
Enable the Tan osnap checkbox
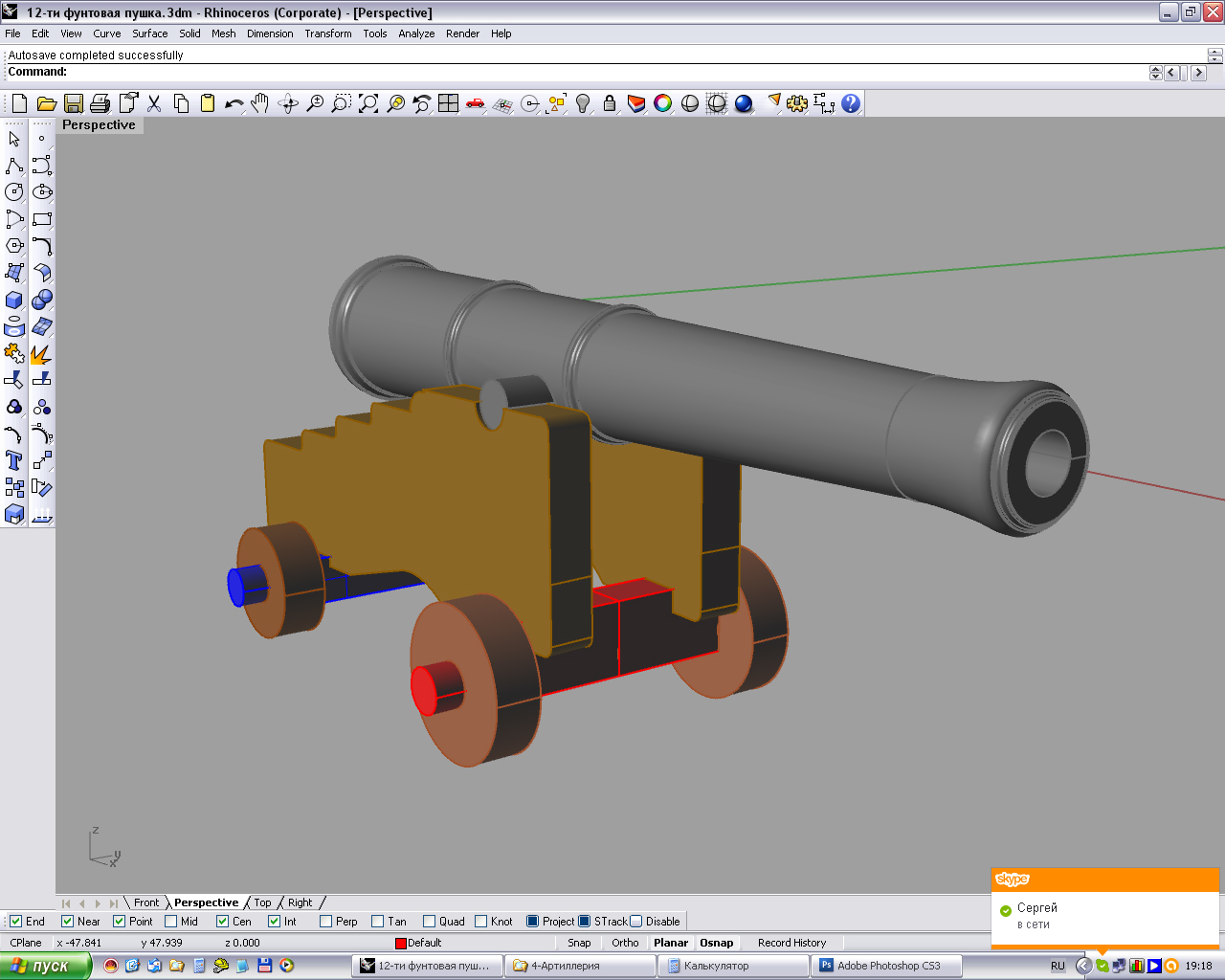click(x=377, y=922)
